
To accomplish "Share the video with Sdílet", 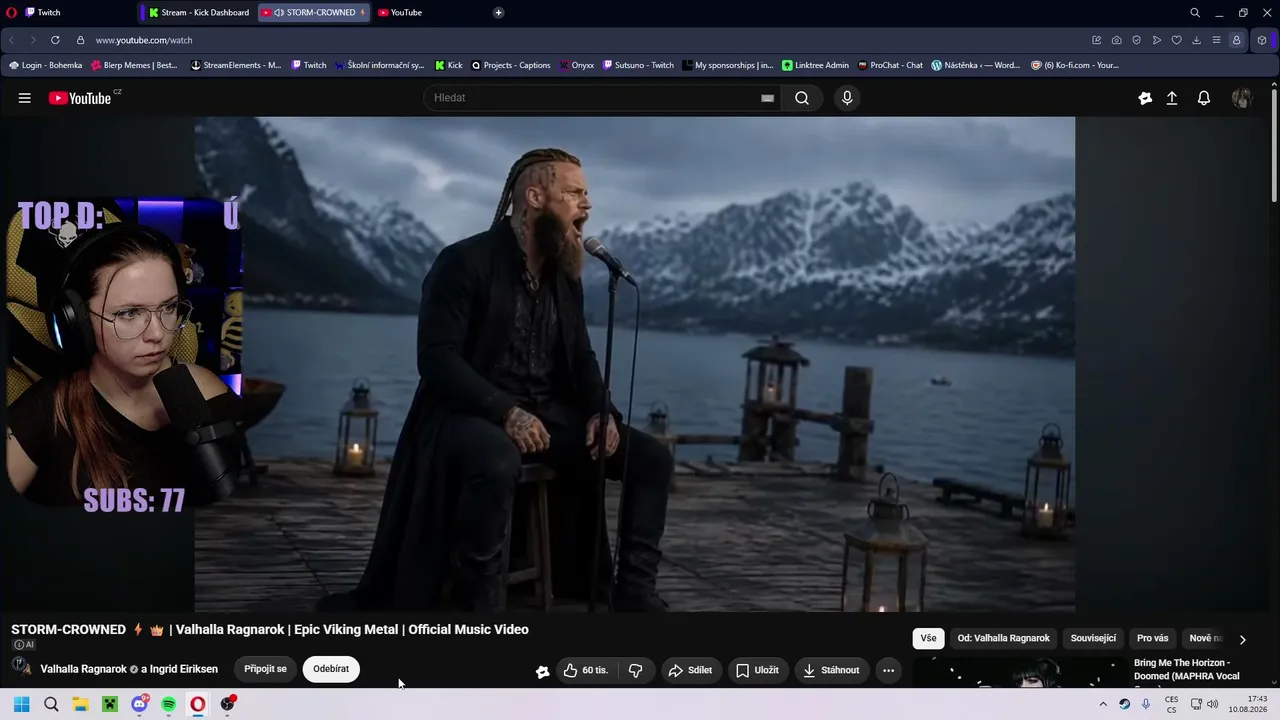I will (690, 670).
